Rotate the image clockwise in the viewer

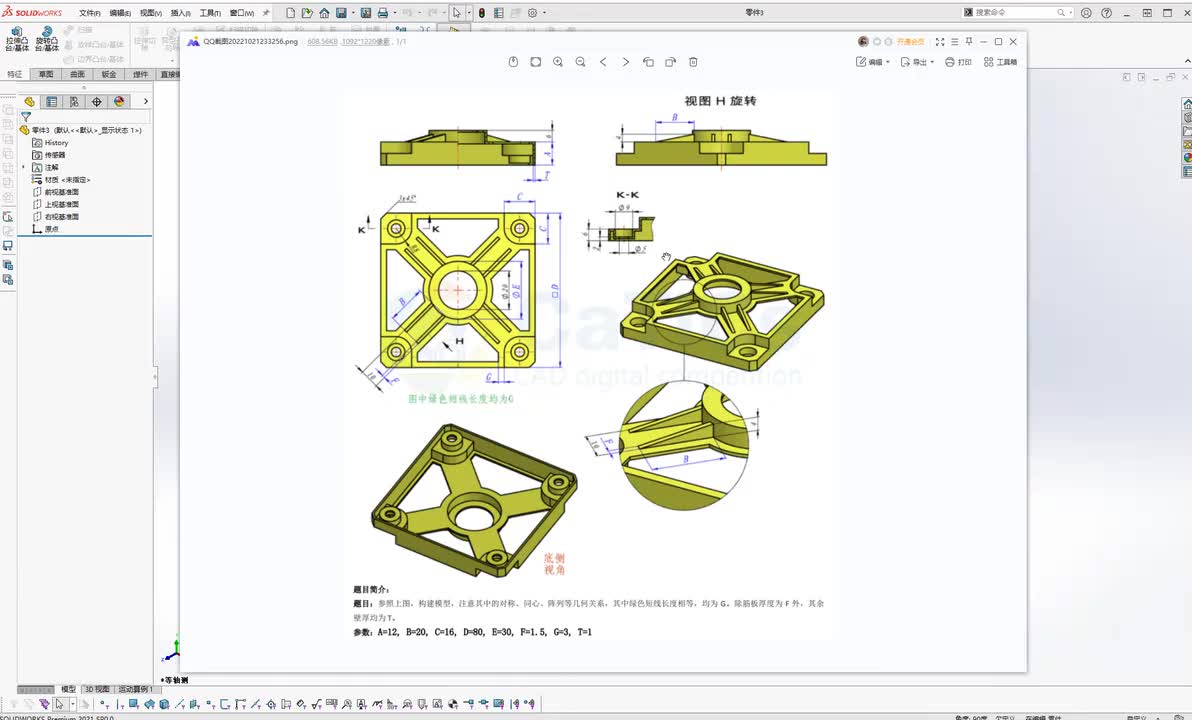[670, 62]
